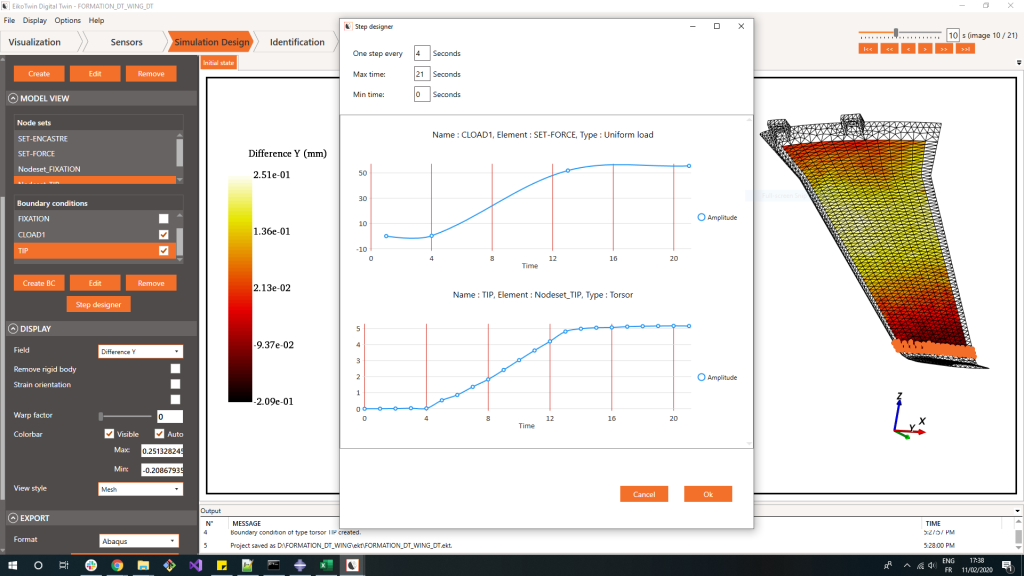Open Excel from the taskbar

(x=326, y=566)
